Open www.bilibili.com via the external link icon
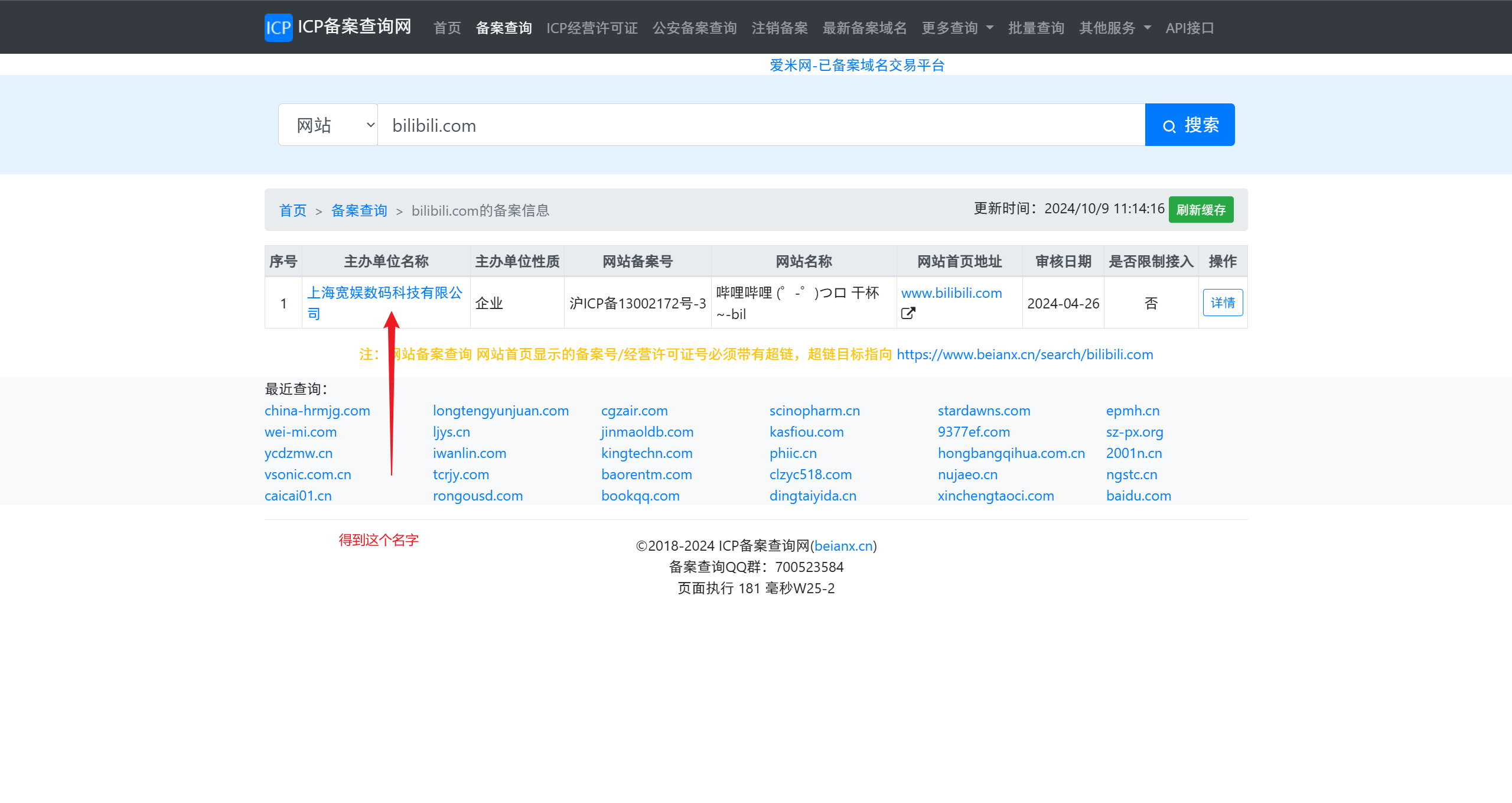The width and height of the screenshot is (1512, 803). click(908, 313)
